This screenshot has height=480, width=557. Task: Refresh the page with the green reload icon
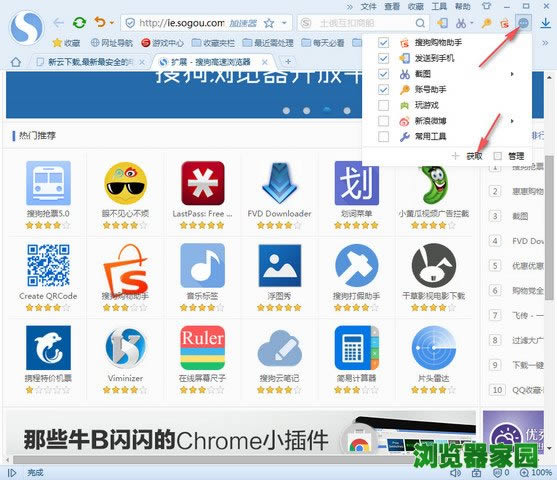click(79, 23)
